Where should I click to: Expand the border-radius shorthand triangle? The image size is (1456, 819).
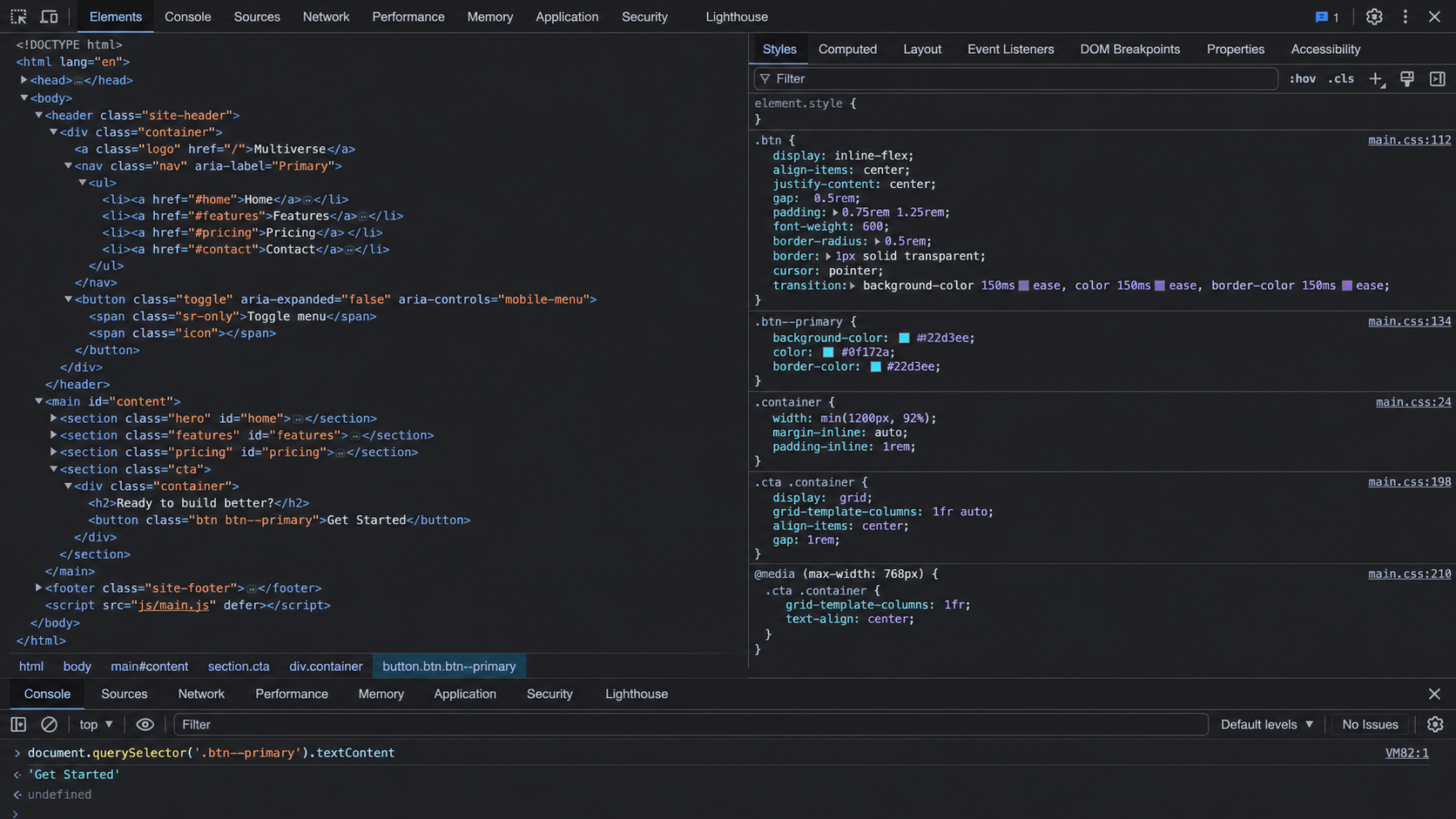(878, 242)
